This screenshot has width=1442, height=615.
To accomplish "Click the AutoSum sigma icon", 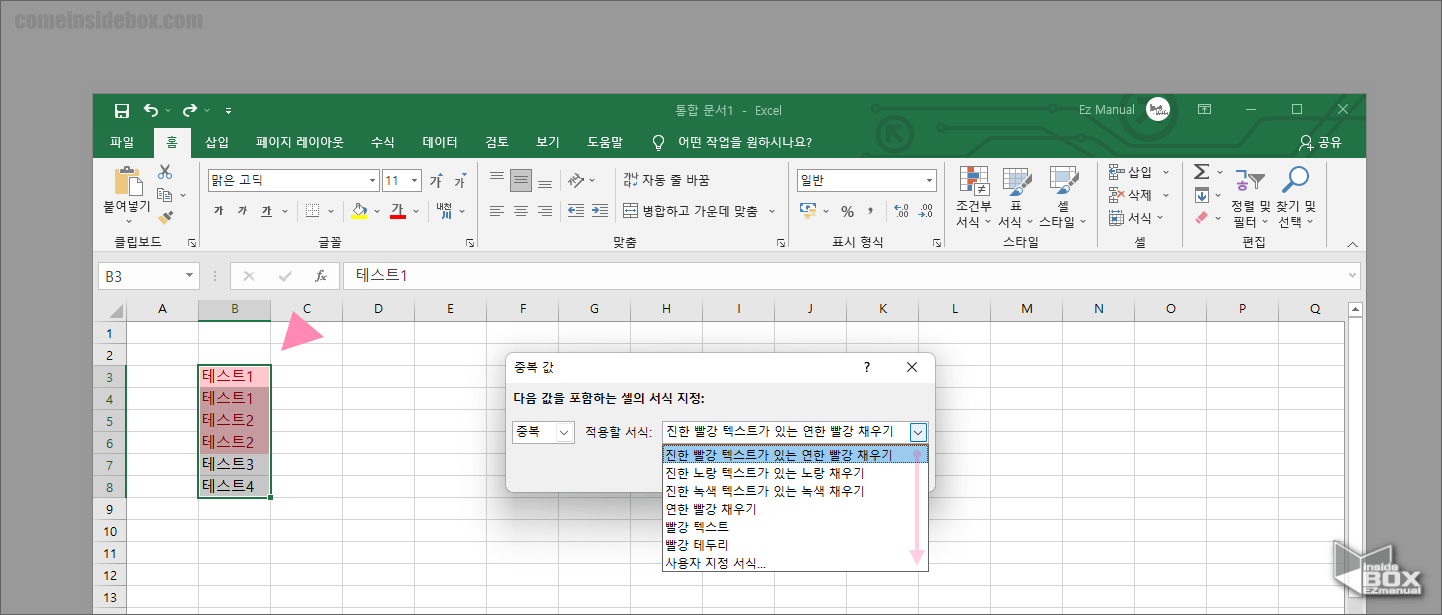I will pyautogui.click(x=1202, y=172).
